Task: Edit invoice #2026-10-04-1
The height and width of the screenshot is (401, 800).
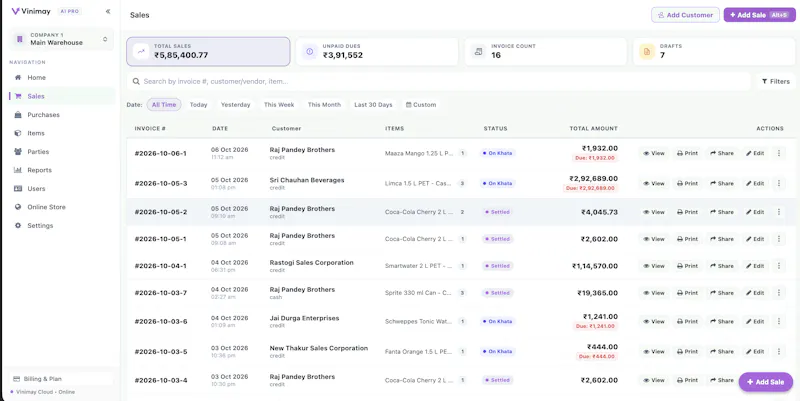Action: coord(755,266)
